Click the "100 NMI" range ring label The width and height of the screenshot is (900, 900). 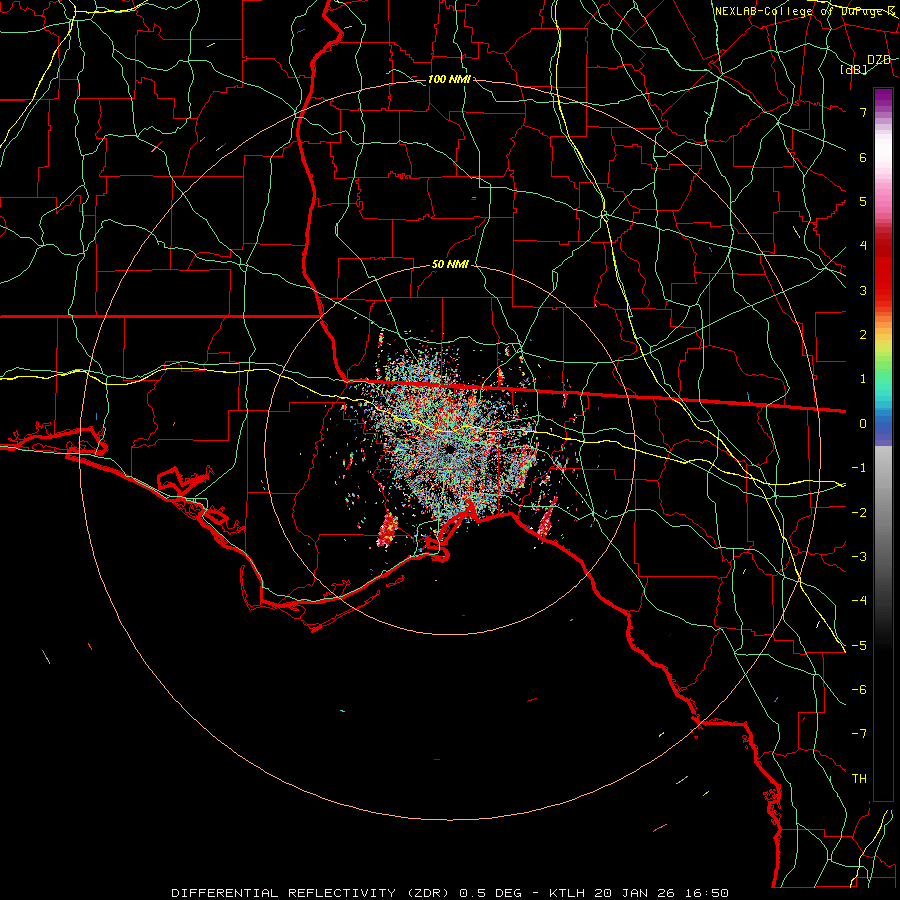click(x=449, y=79)
